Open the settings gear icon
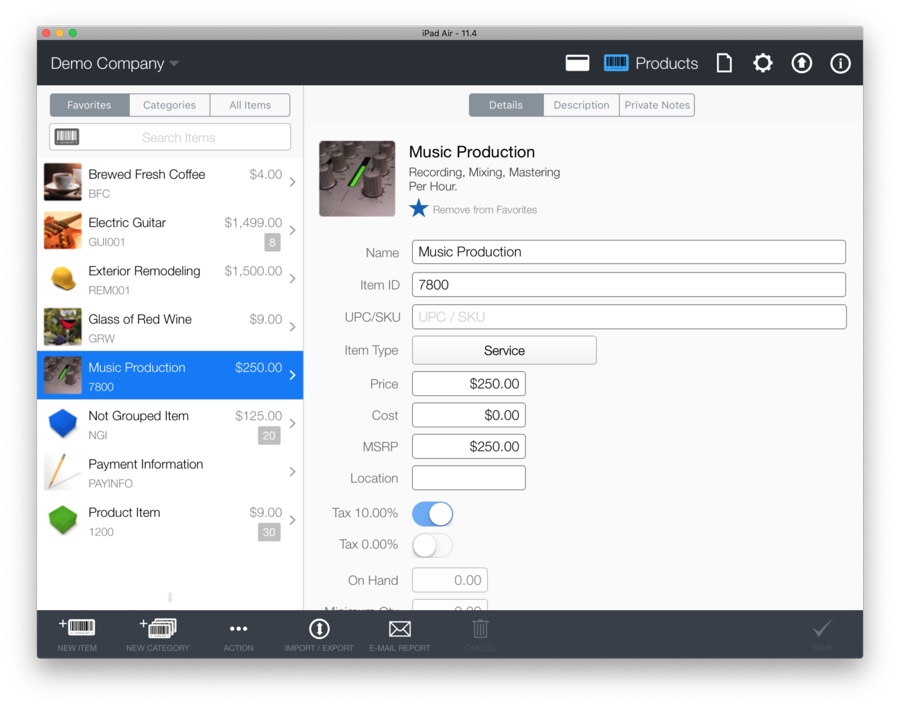The height and width of the screenshot is (708, 900). 763,63
